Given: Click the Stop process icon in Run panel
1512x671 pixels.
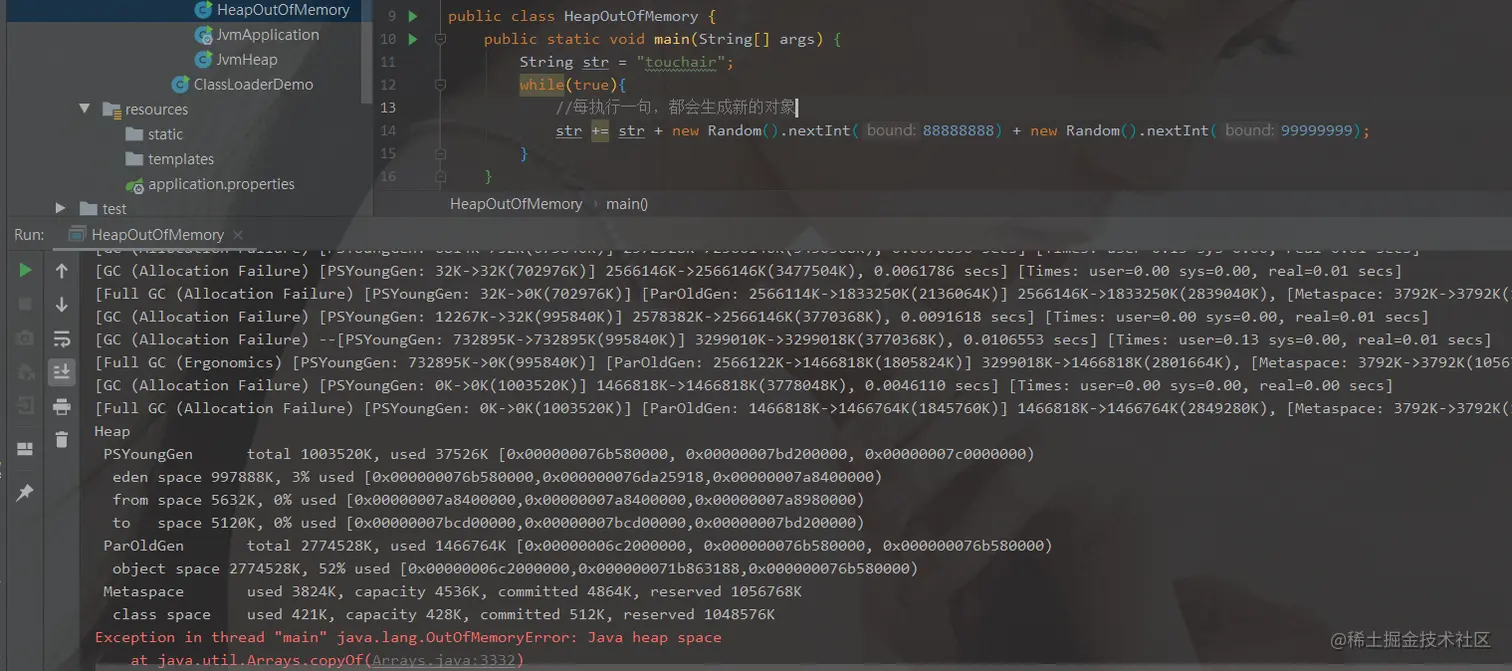Looking at the screenshot, I should (x=25, y=304).
